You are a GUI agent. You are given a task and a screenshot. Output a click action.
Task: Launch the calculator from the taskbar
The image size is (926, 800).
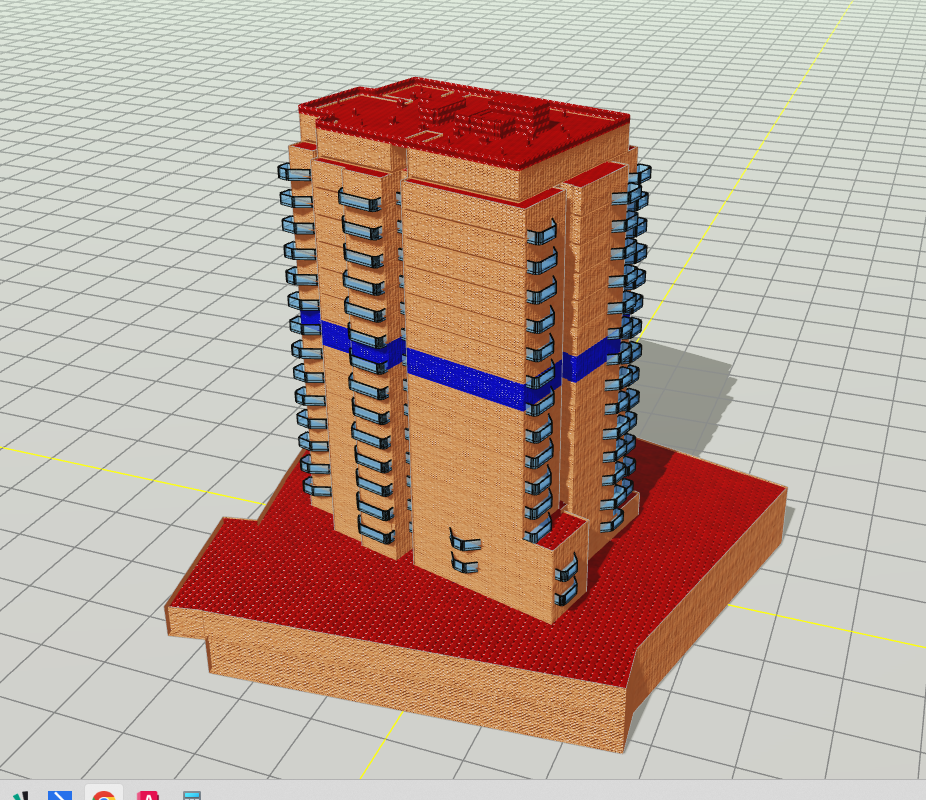click(191, 794)
